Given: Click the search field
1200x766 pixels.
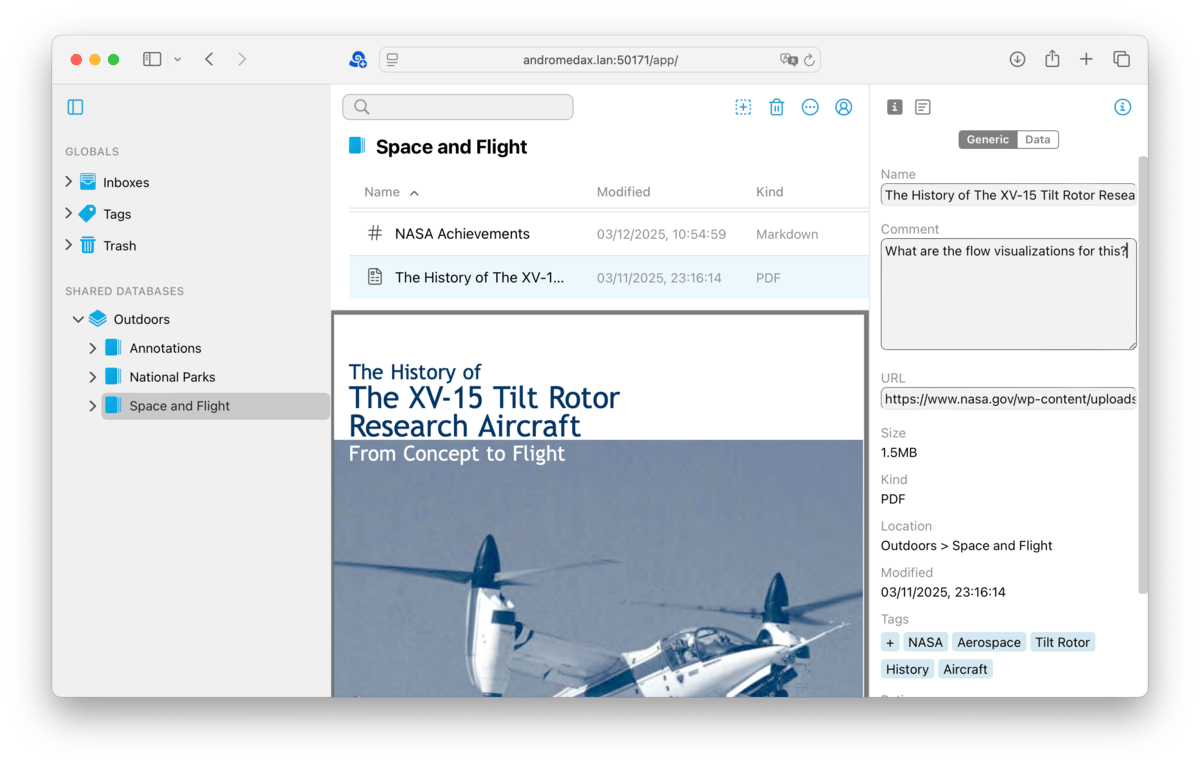Looking at the screenshot, I should coord(458,107).
